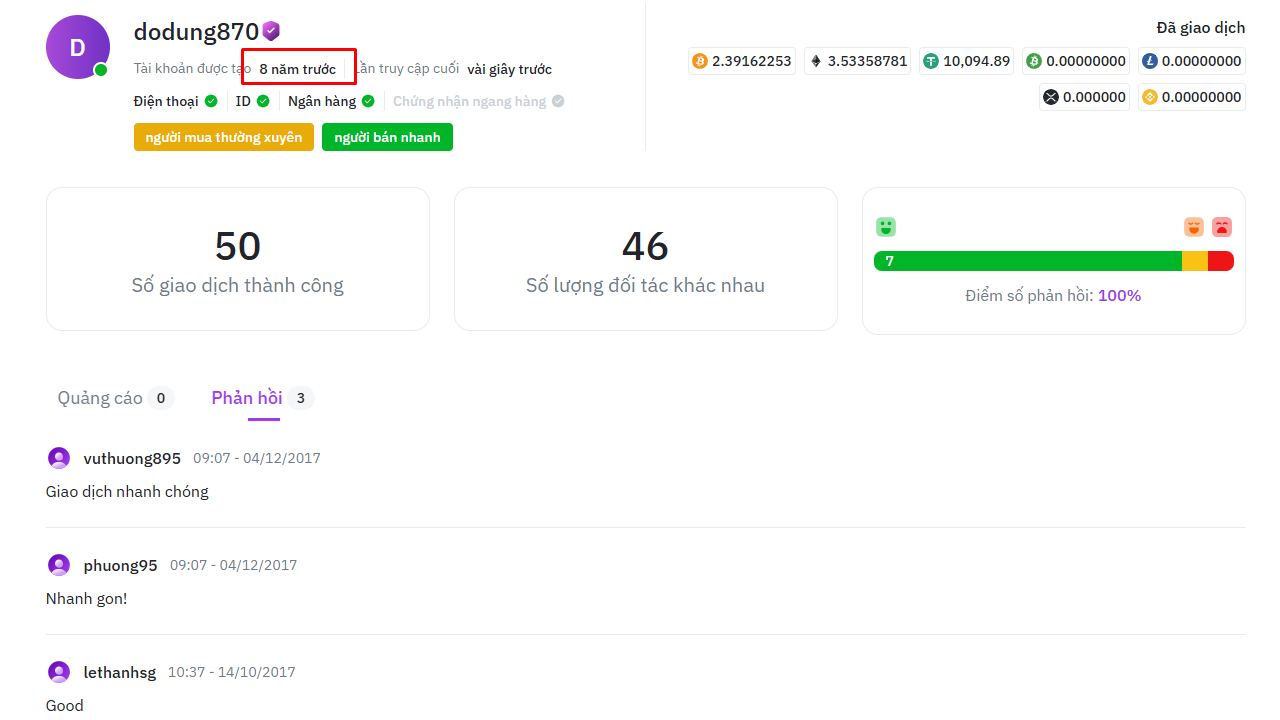The width and height of the screenshot is (1280, 720).
Task: Click the green Bitcoin Cash icon
Action: point(1034,61)
